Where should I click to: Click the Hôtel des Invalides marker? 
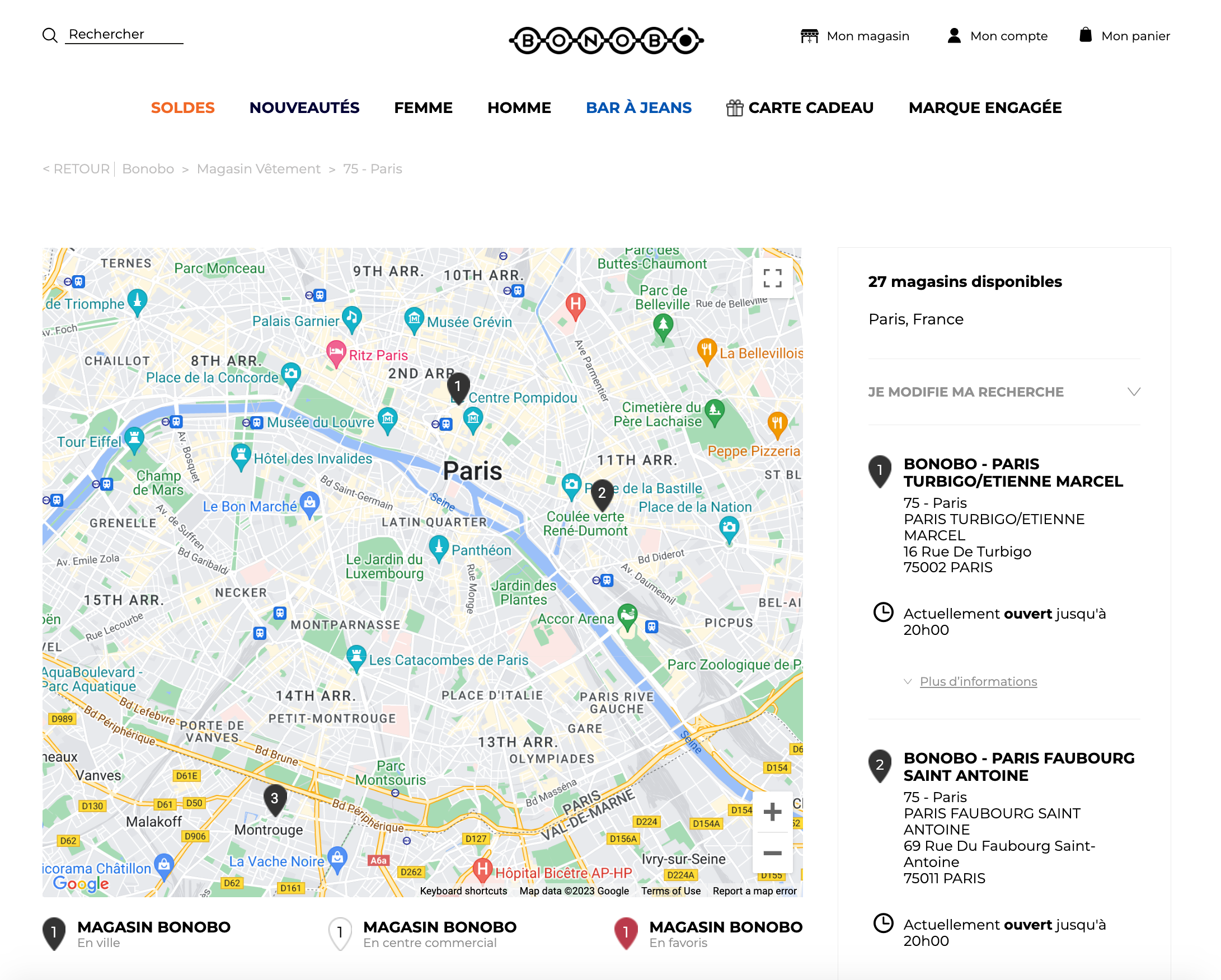241,458
